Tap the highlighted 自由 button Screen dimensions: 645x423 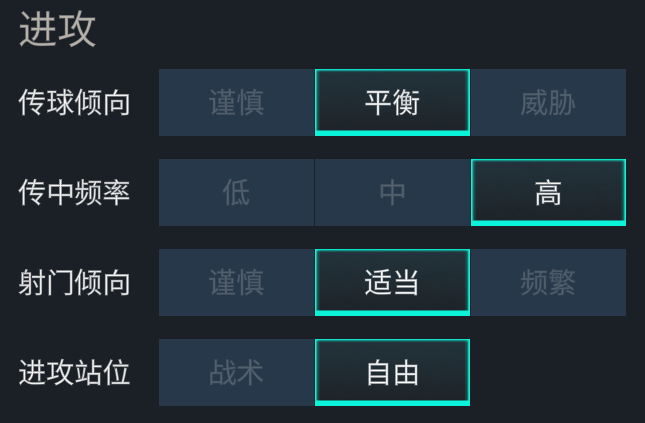[392, 372]
